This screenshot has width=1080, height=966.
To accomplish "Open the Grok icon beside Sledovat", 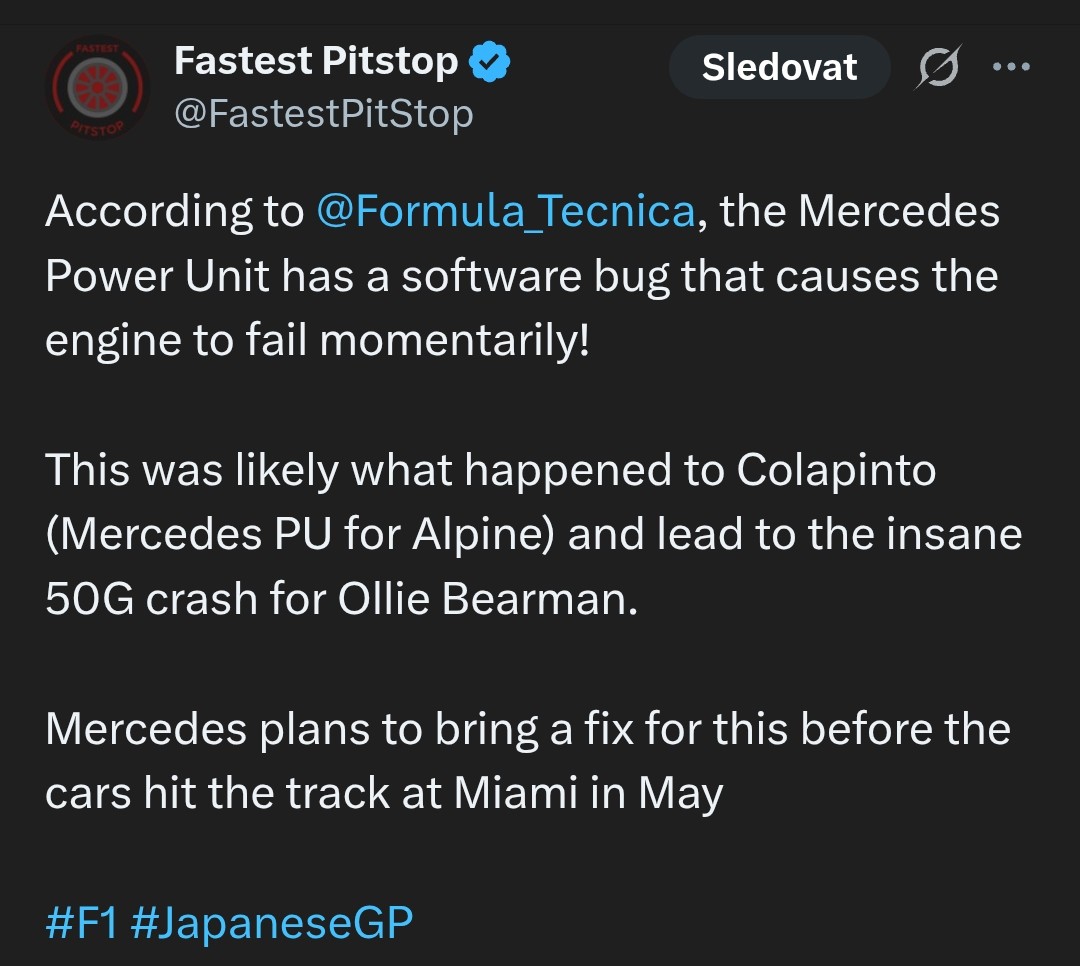I will 938,68.
